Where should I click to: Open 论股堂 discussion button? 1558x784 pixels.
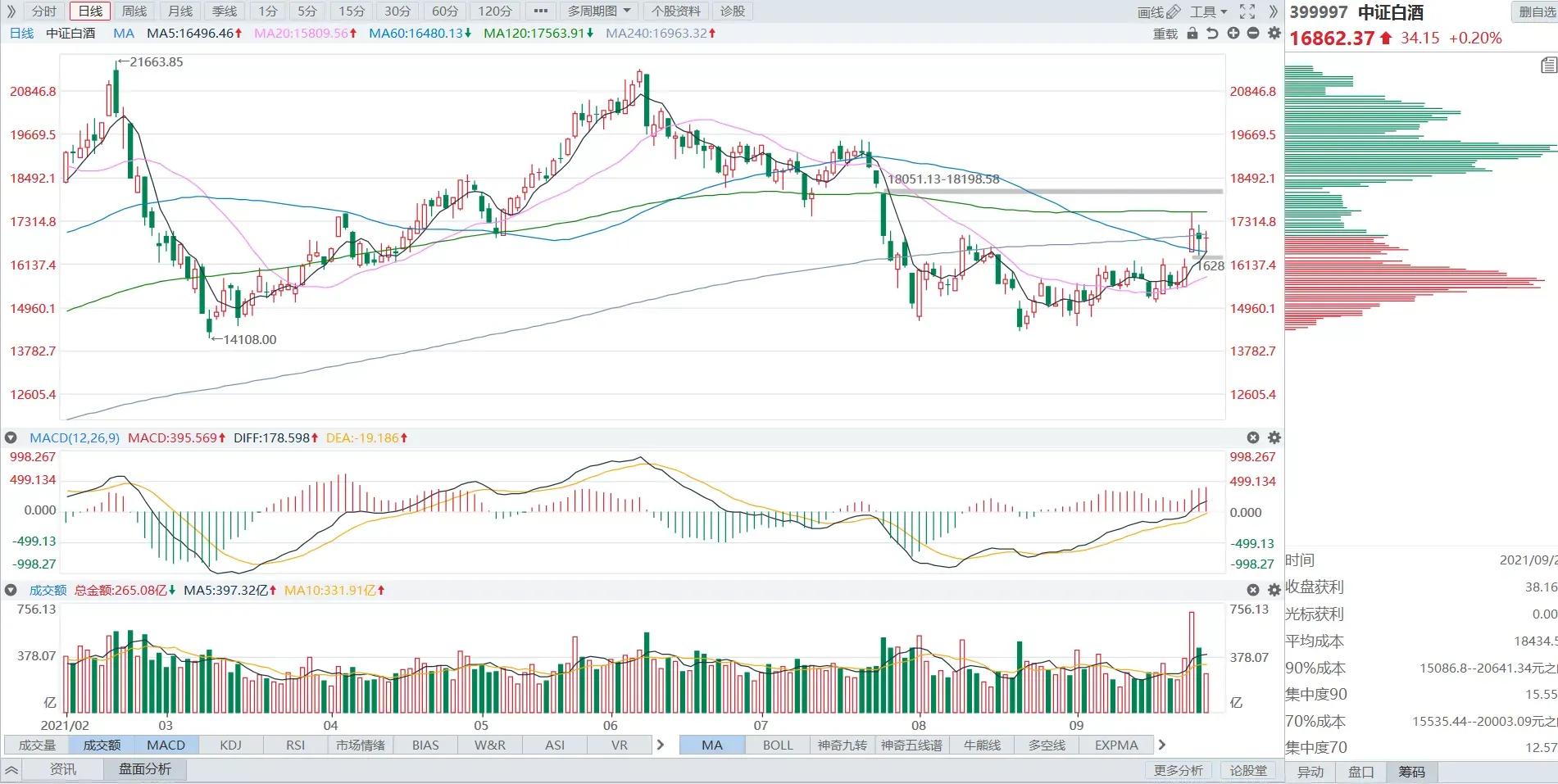pyautogui.click(x=1248, y=770)
